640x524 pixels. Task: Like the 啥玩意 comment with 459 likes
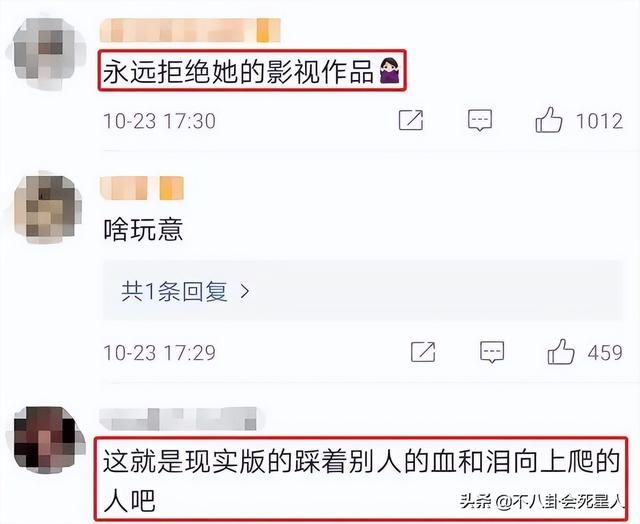561,352
